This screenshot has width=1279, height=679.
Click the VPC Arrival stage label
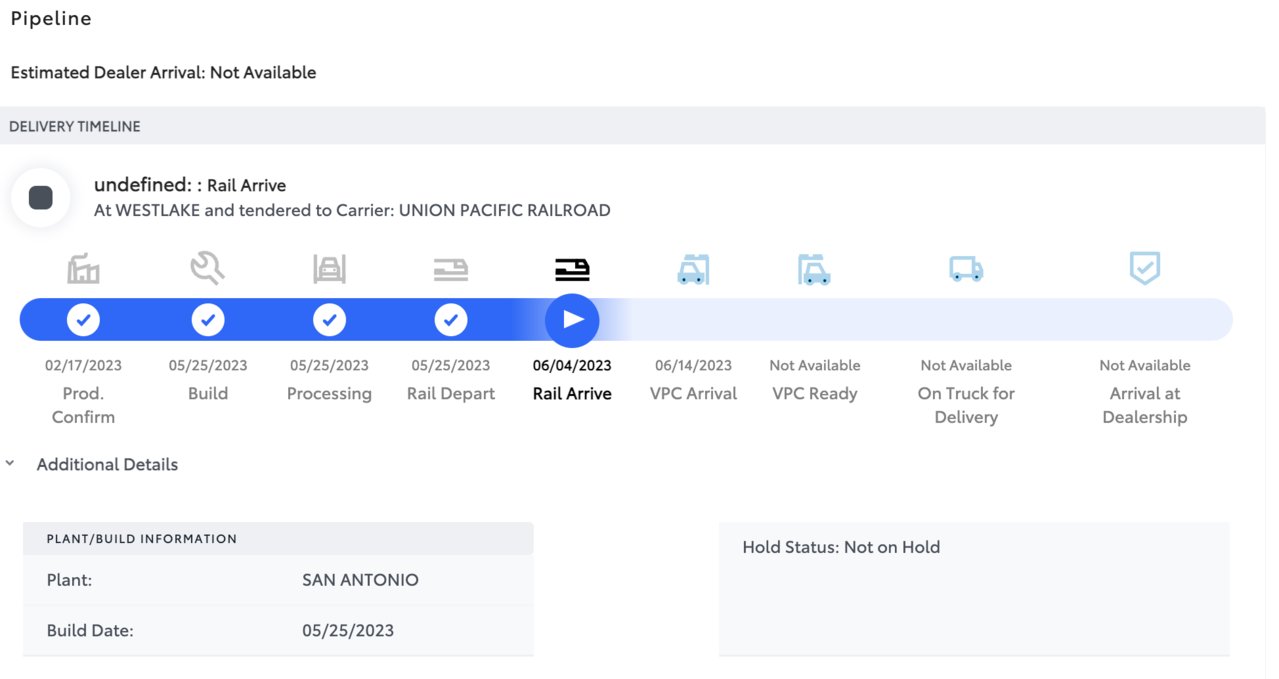pos(693,393)
